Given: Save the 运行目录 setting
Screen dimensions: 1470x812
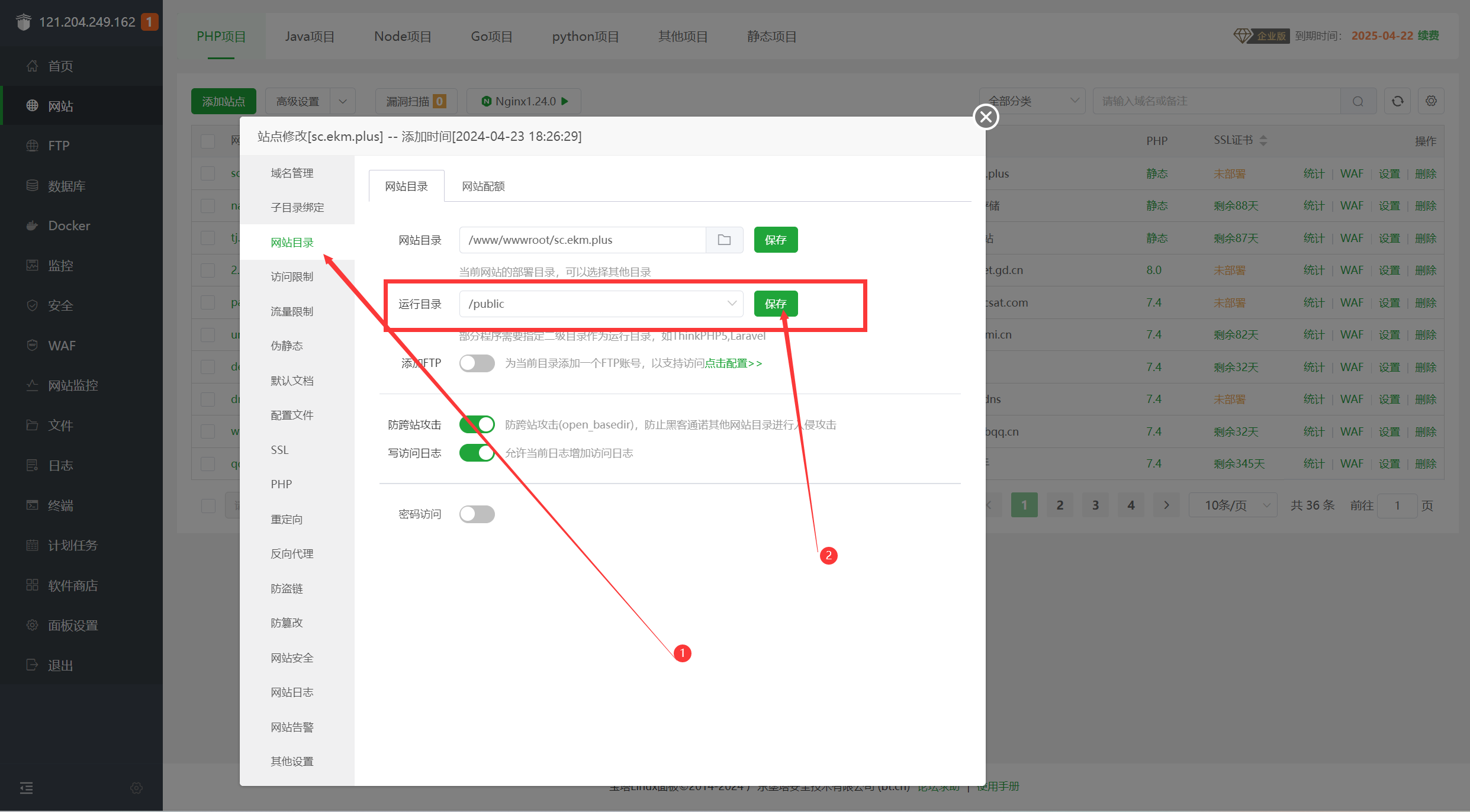Looking at the screenshot, I should point(776,304).
